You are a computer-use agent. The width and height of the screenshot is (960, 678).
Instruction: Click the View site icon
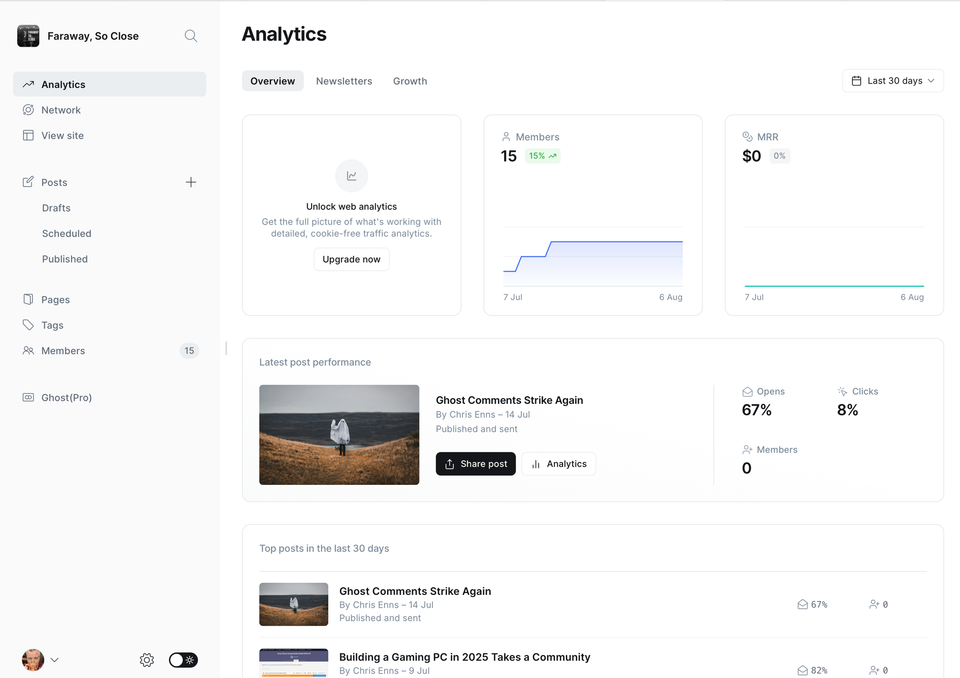coord(28,135)
